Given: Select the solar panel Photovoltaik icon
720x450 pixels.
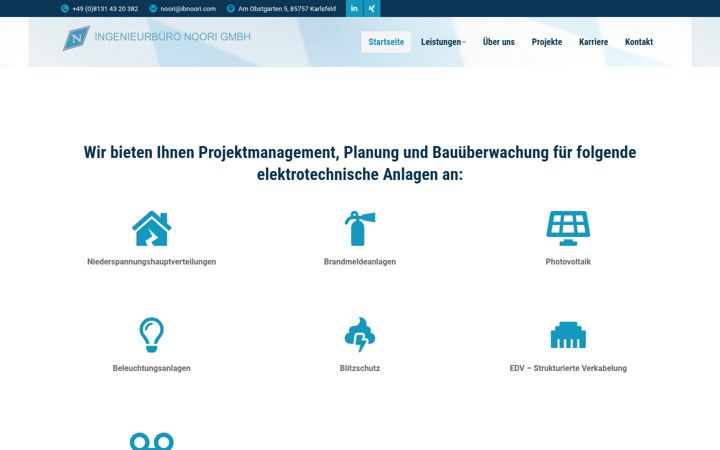Looking at the screenshot, I should point(568,228).
